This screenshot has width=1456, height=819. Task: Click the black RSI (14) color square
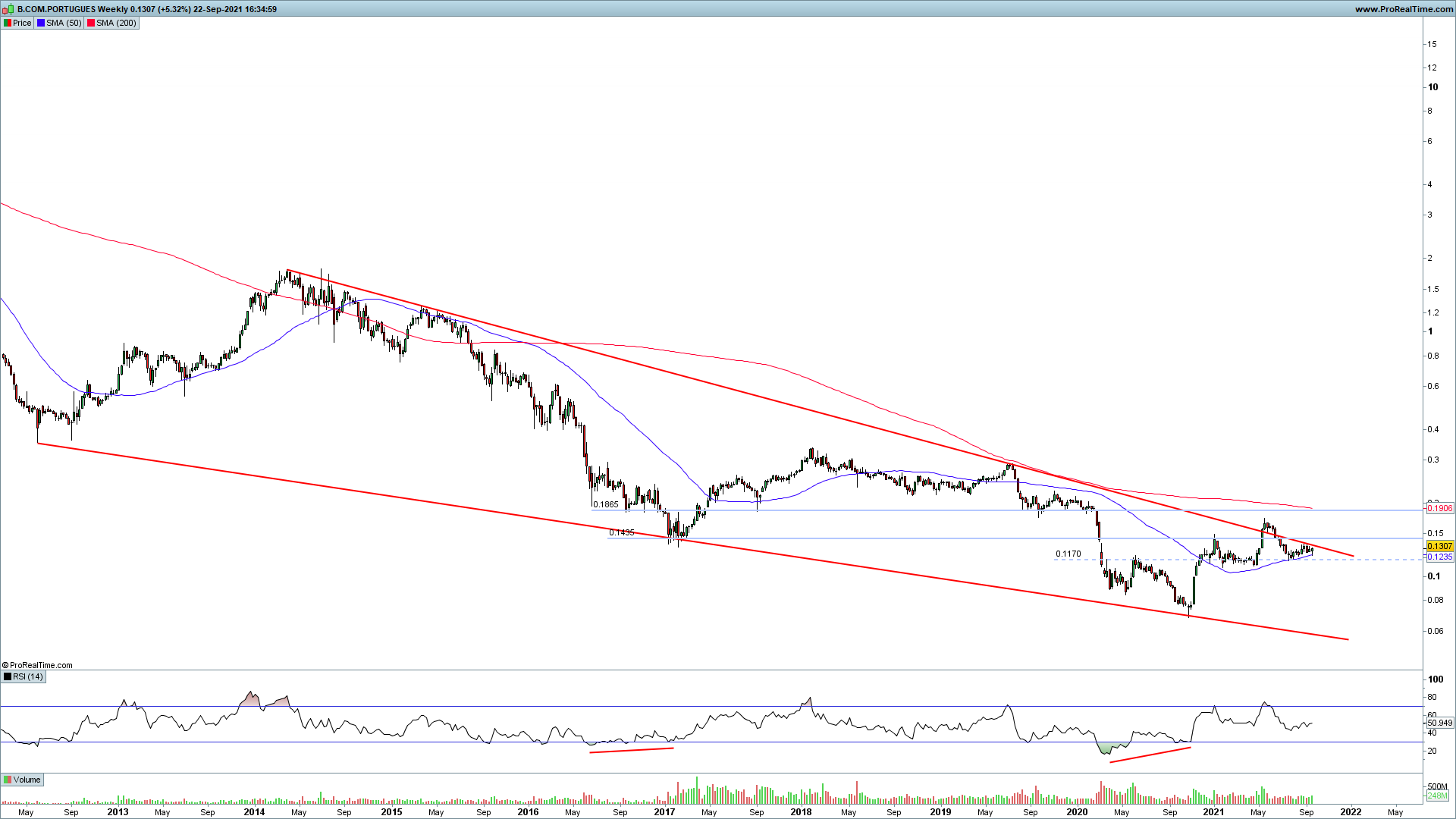pyautogui.click(x=8, y=676)
